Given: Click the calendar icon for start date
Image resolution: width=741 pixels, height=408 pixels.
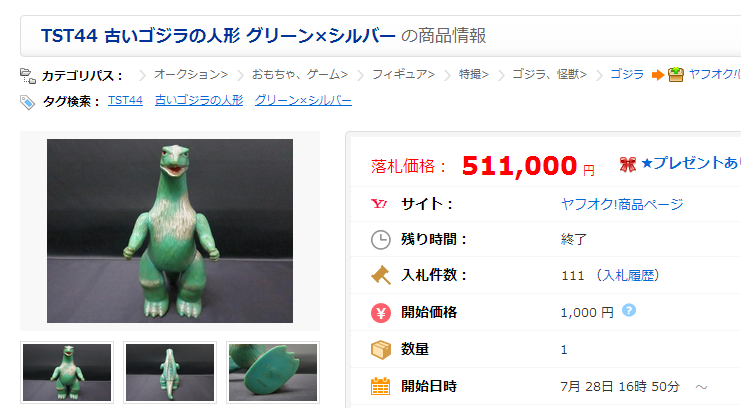Looking at the screenshot, I should pos(380,386).
